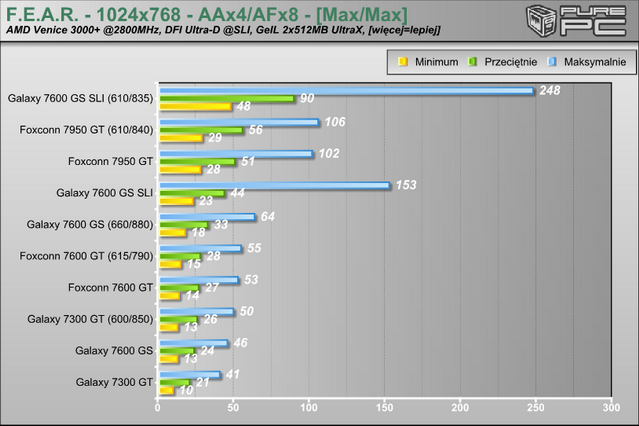Click the green bar valued 51
Screen dimensions: 639x426
(198, 161)
